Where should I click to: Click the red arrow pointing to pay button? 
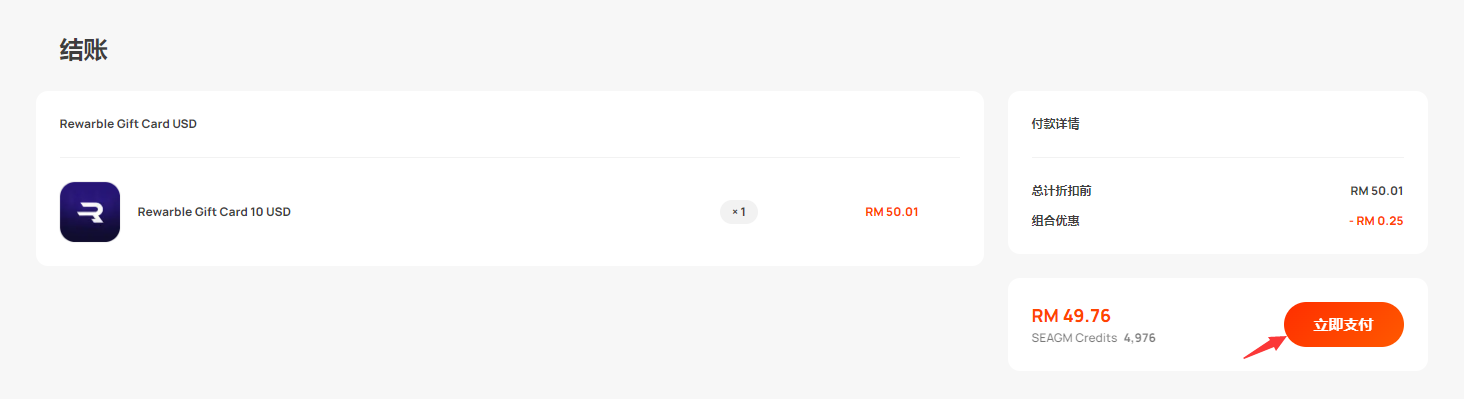1264,346
